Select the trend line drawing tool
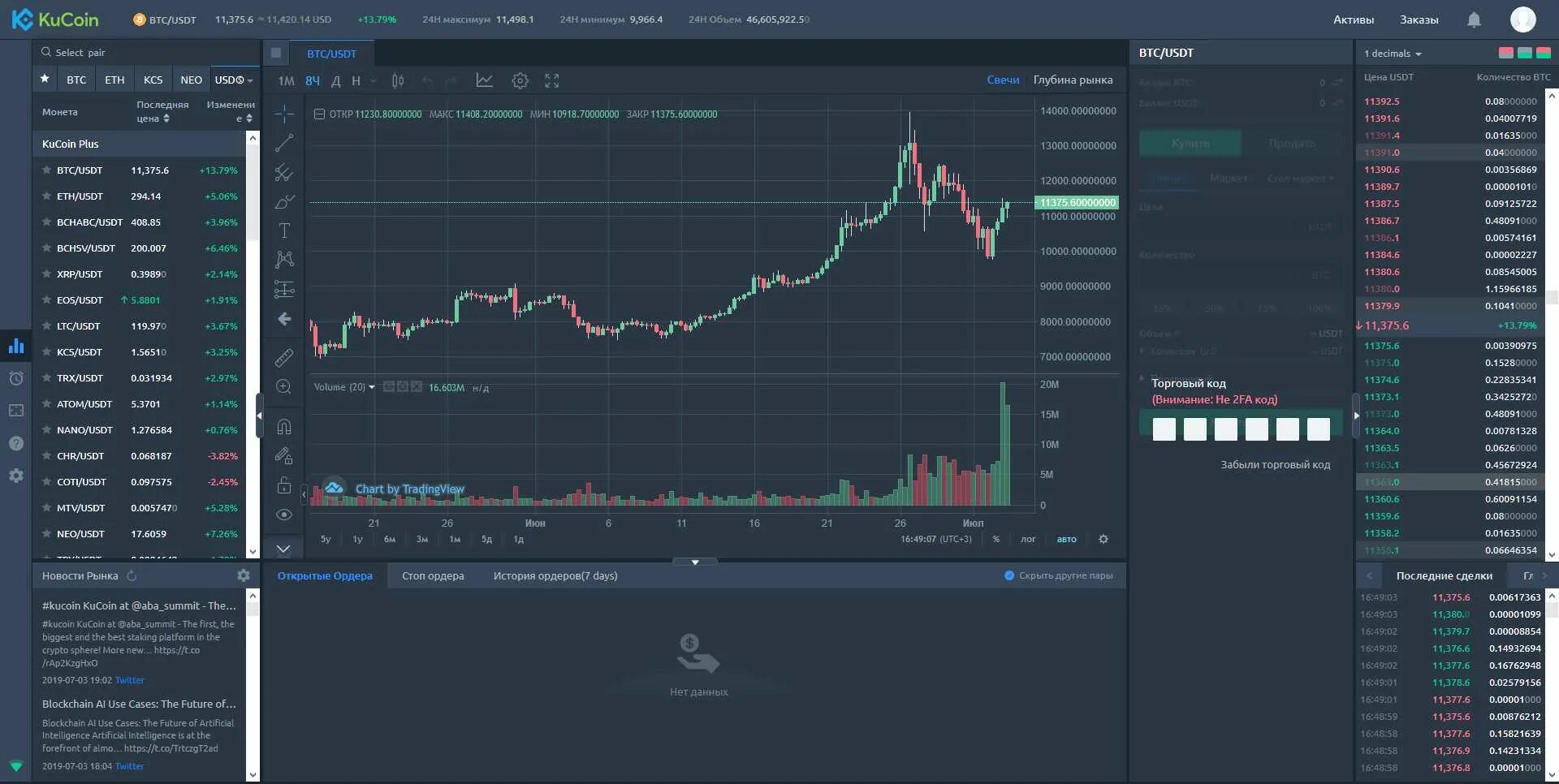Viewport: 1559px width, 784px height. [x=284, y=143]
